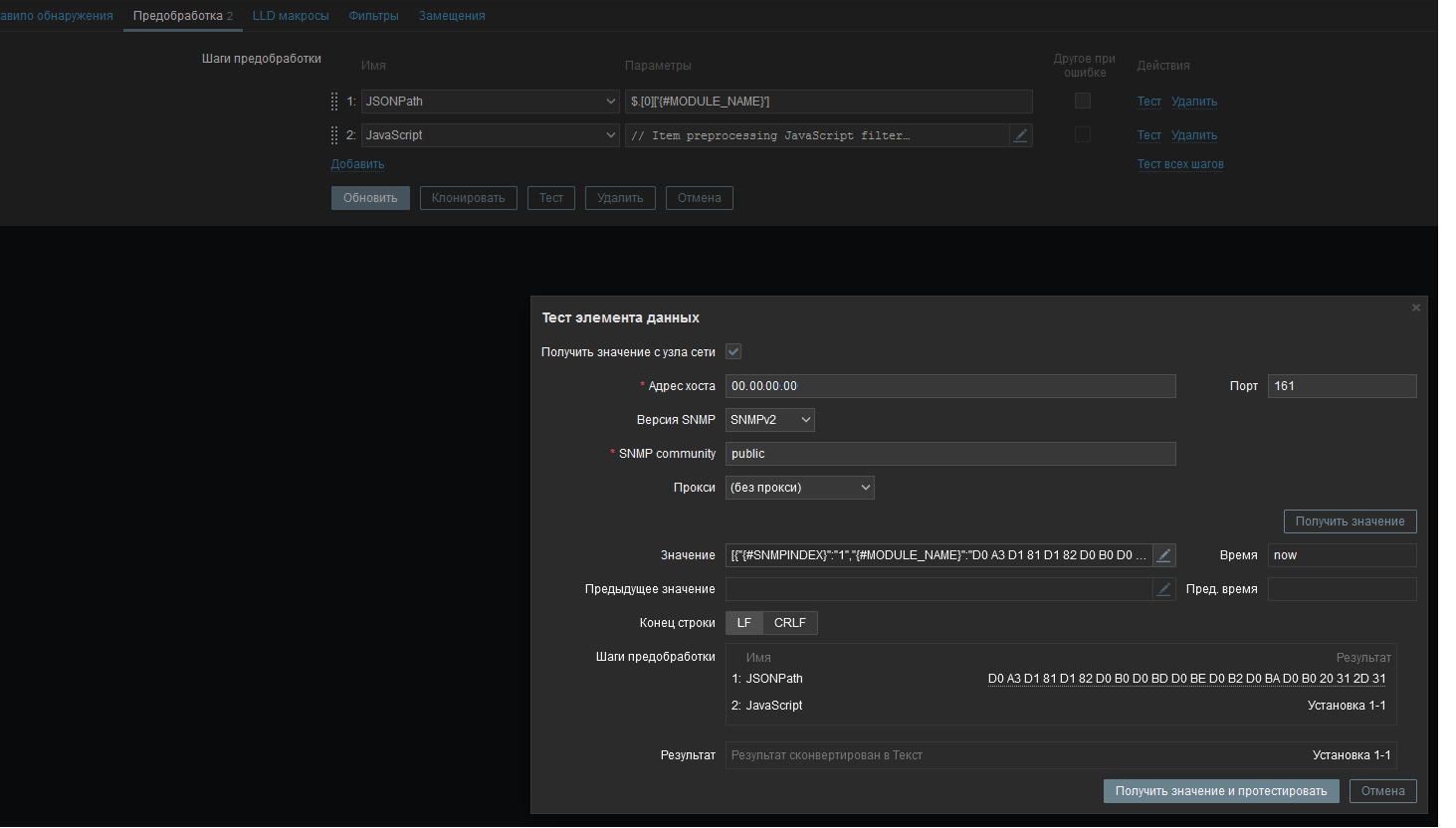Enable custom on fail for JSONPath step

pos(1083,102)
